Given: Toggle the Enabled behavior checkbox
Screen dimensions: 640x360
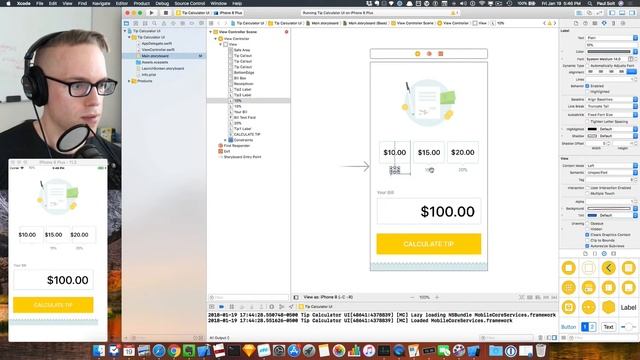Looking at the screenshot, I should (x=587, y=86).
